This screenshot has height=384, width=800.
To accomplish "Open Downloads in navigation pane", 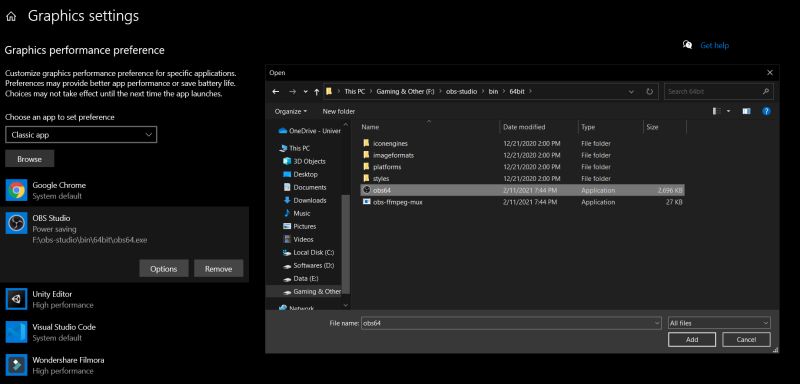I will pyautogui.click(x=305, y=200).
